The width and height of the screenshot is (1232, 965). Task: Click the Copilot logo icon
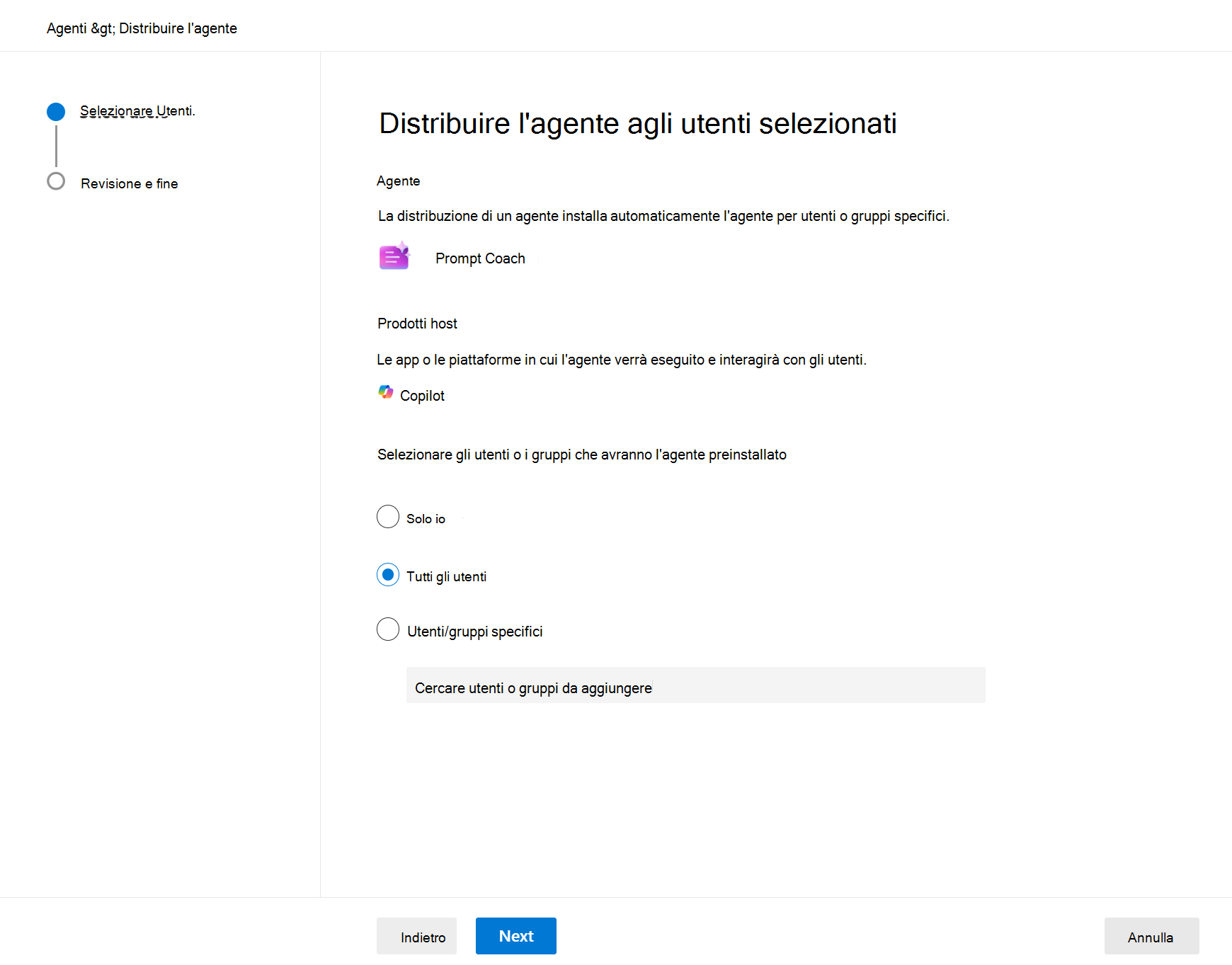386,392
